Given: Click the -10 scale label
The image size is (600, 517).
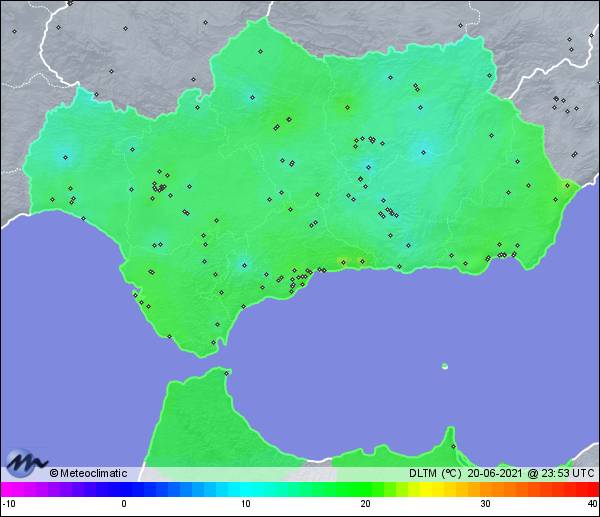Looking at the screenshot, I should tap(9, 504).
